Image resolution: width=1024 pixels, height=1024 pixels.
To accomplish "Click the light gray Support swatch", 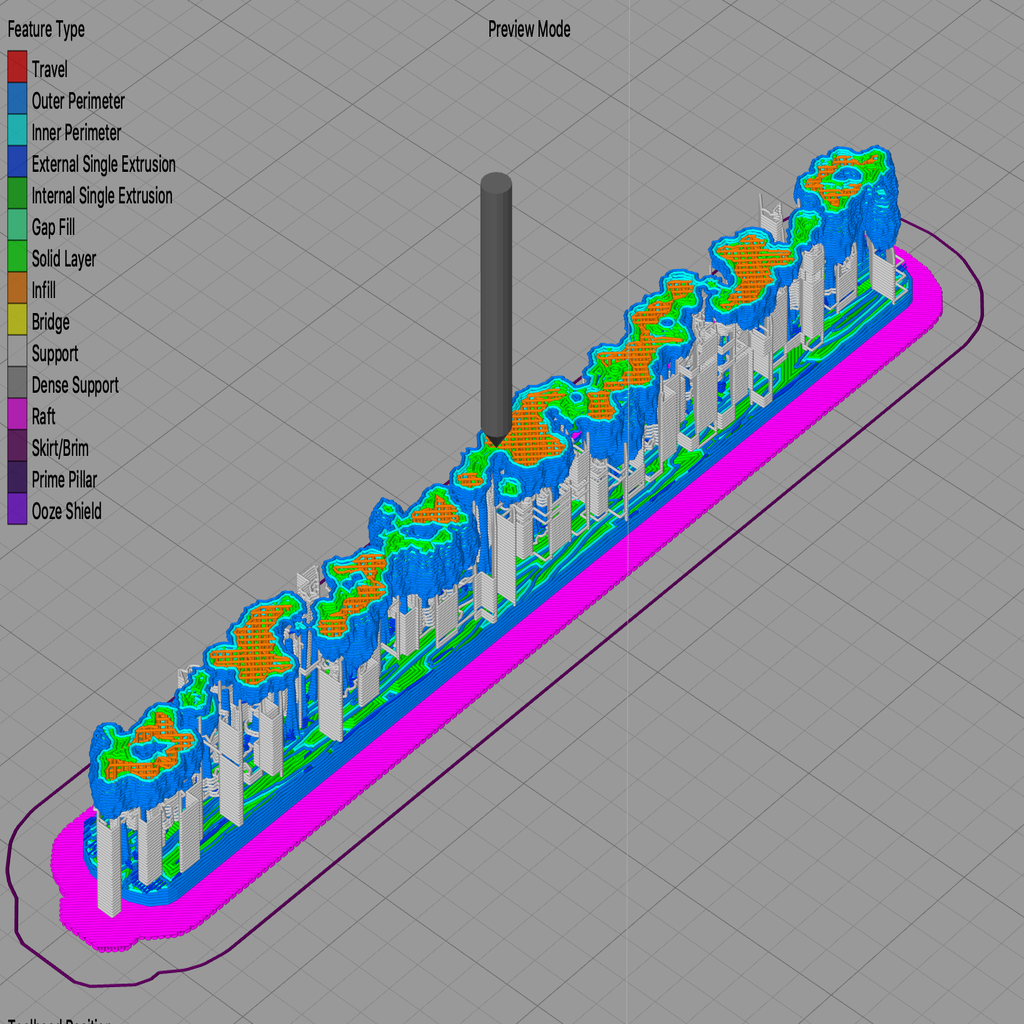I will (17, 351).
